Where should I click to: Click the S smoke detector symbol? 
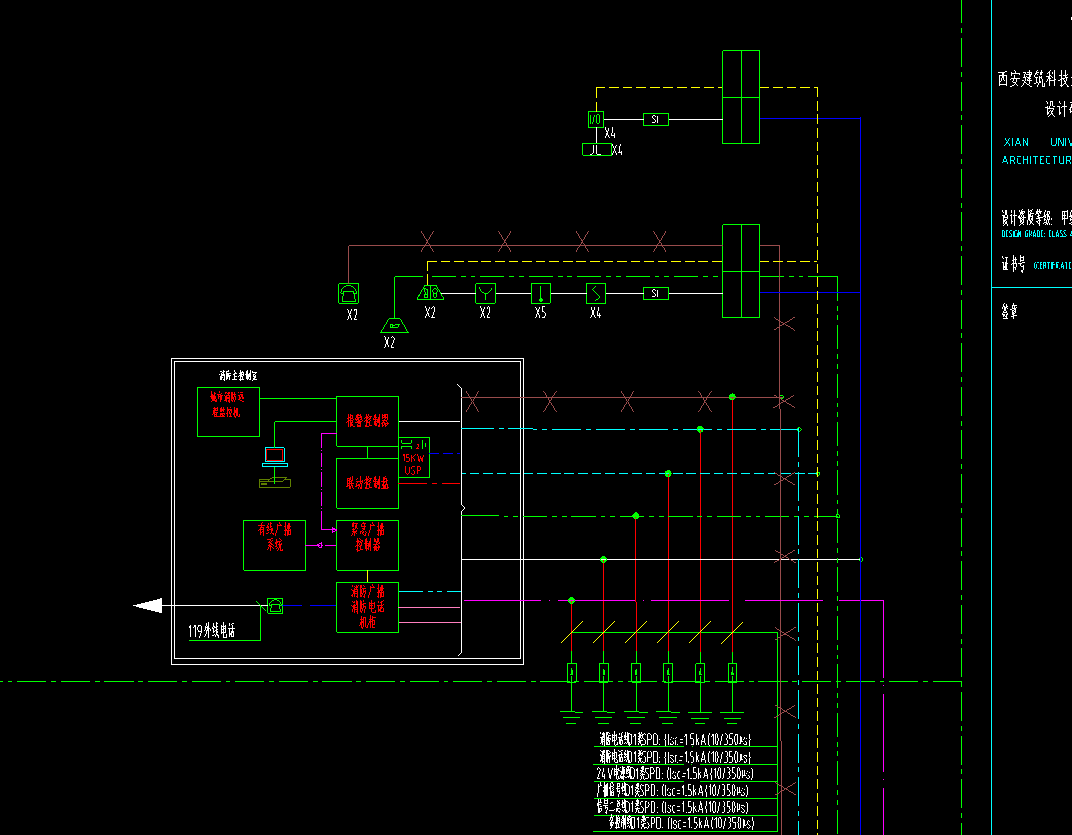click(x=596, y=293)
